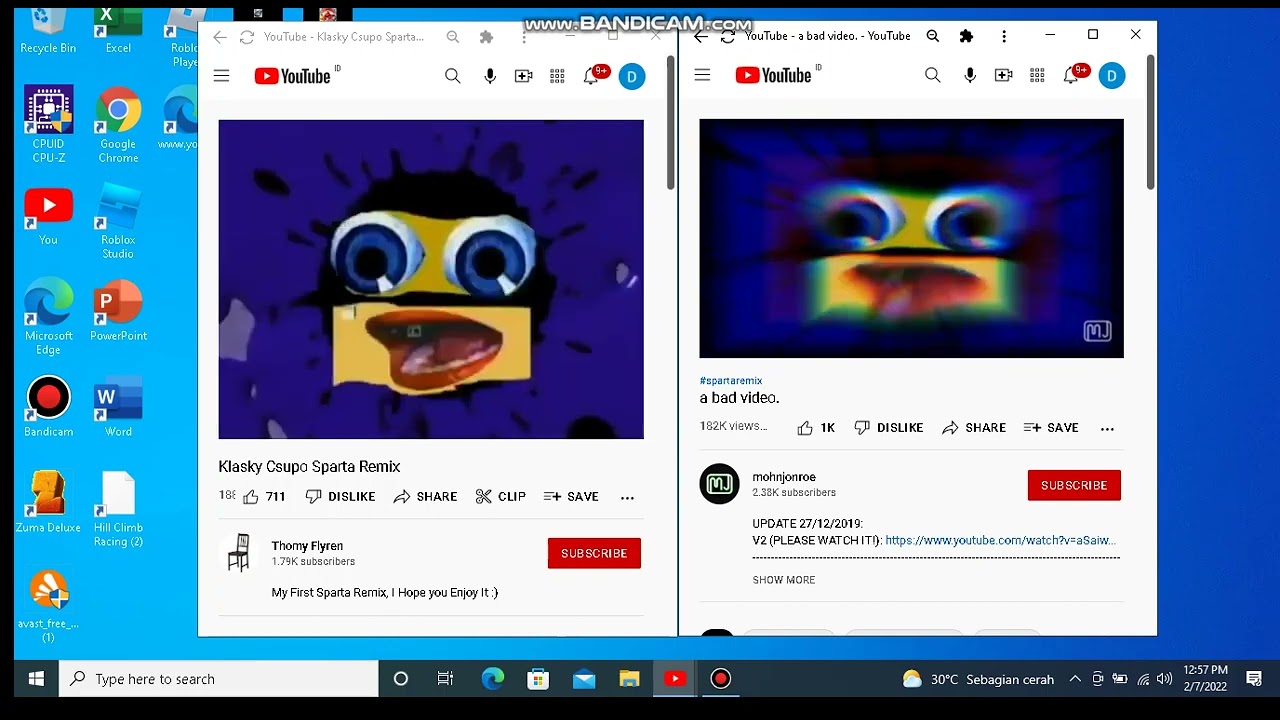
Task: Open the three-dot app menu in 'a bad video' window
Action: click(x=1004, y=36)
